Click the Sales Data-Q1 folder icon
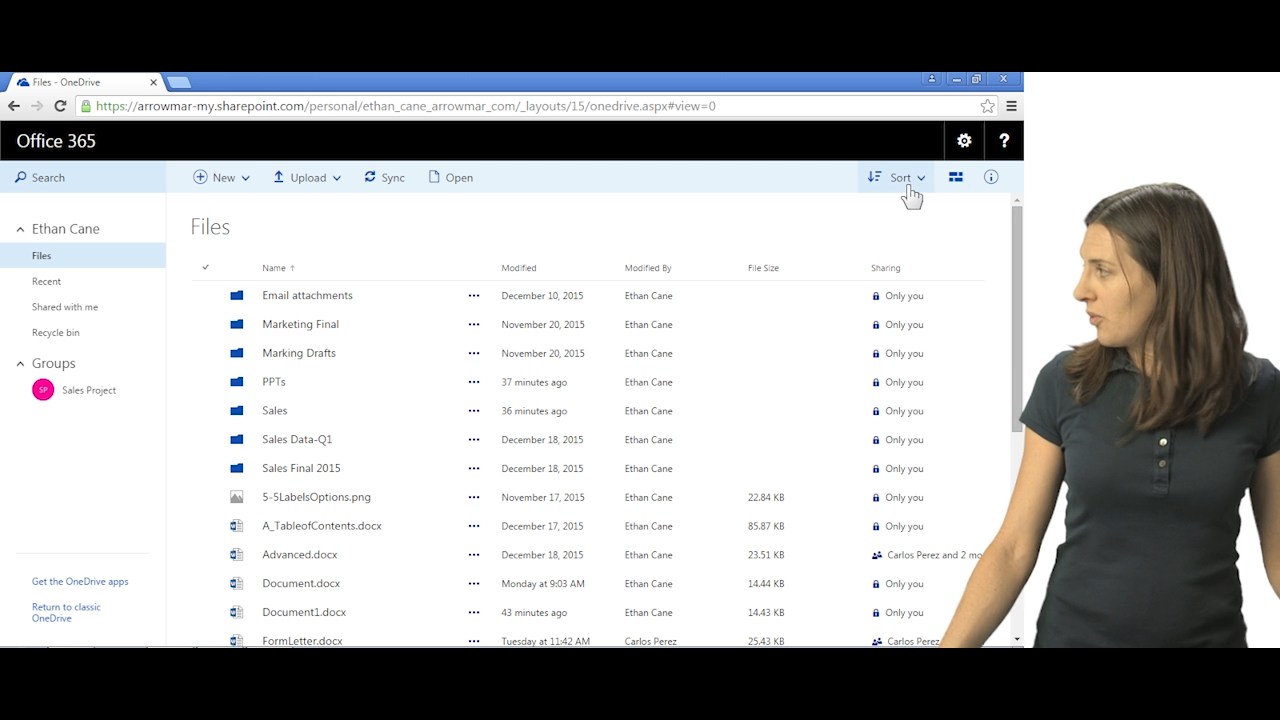This screenshot has height=720, width=1280. click(237, 439)
